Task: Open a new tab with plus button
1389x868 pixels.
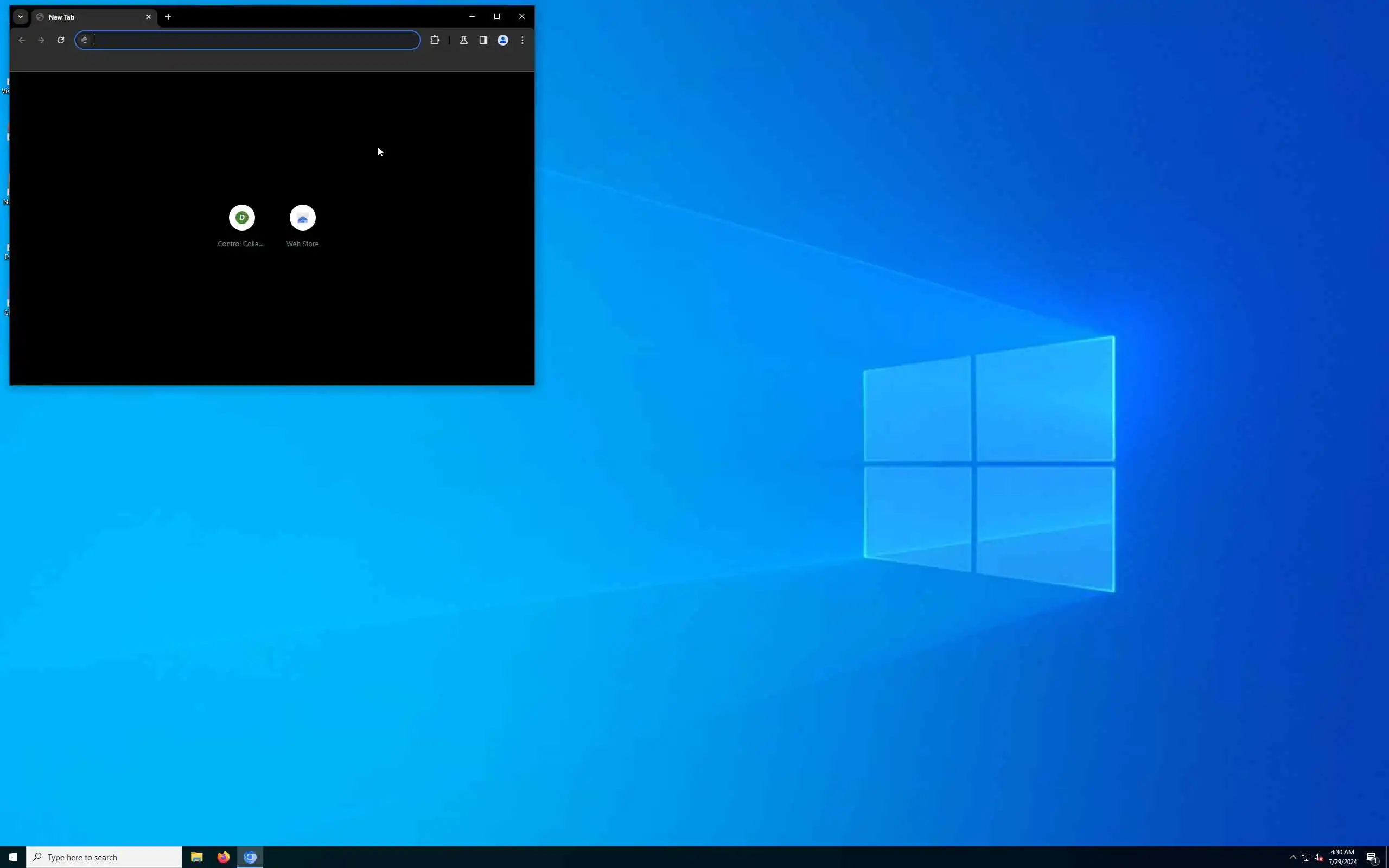Action: pyautogui.click(x=168, y=17)
